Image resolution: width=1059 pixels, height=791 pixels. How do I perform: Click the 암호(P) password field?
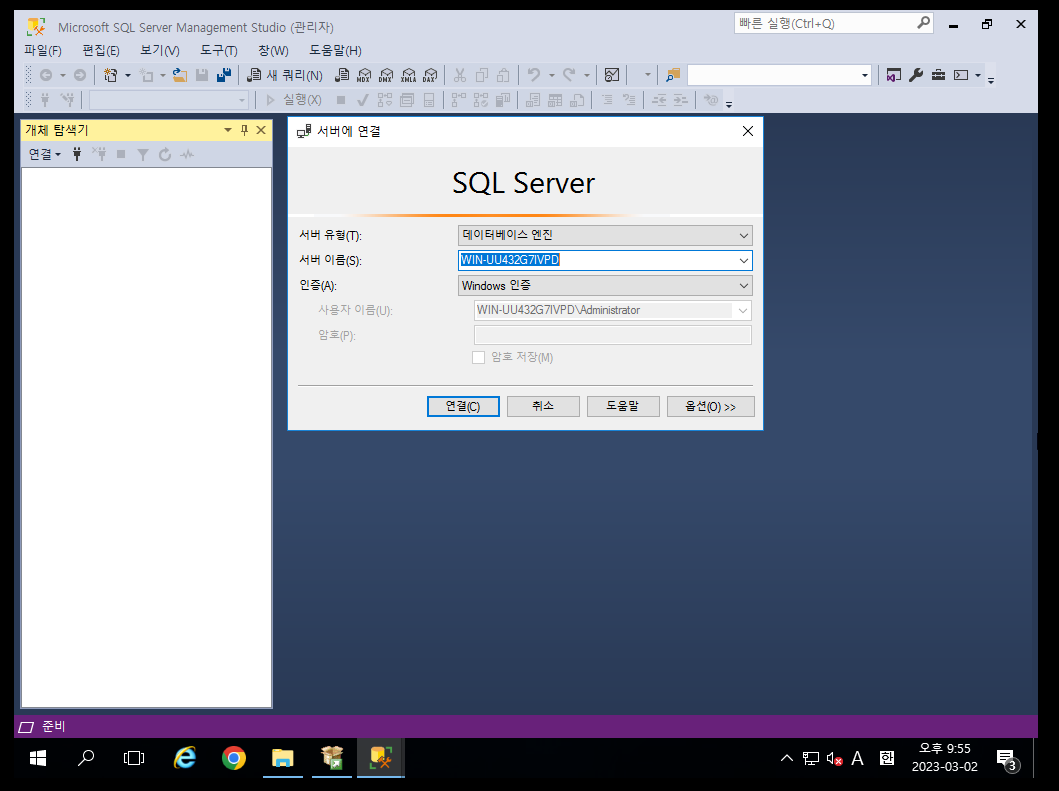(x=613, y=335)
